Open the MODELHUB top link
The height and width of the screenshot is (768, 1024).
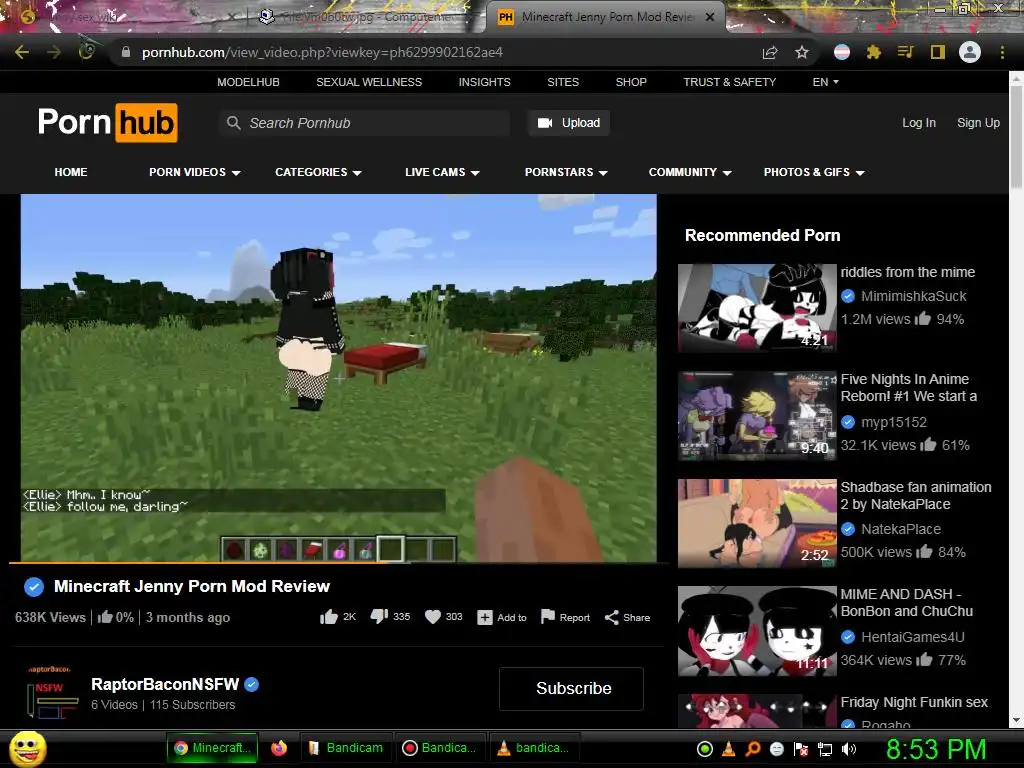[x=248, y=82]
